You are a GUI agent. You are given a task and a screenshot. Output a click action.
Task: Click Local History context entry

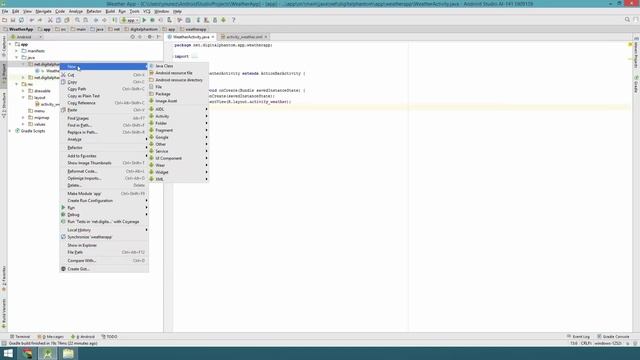tap(104, 230)
